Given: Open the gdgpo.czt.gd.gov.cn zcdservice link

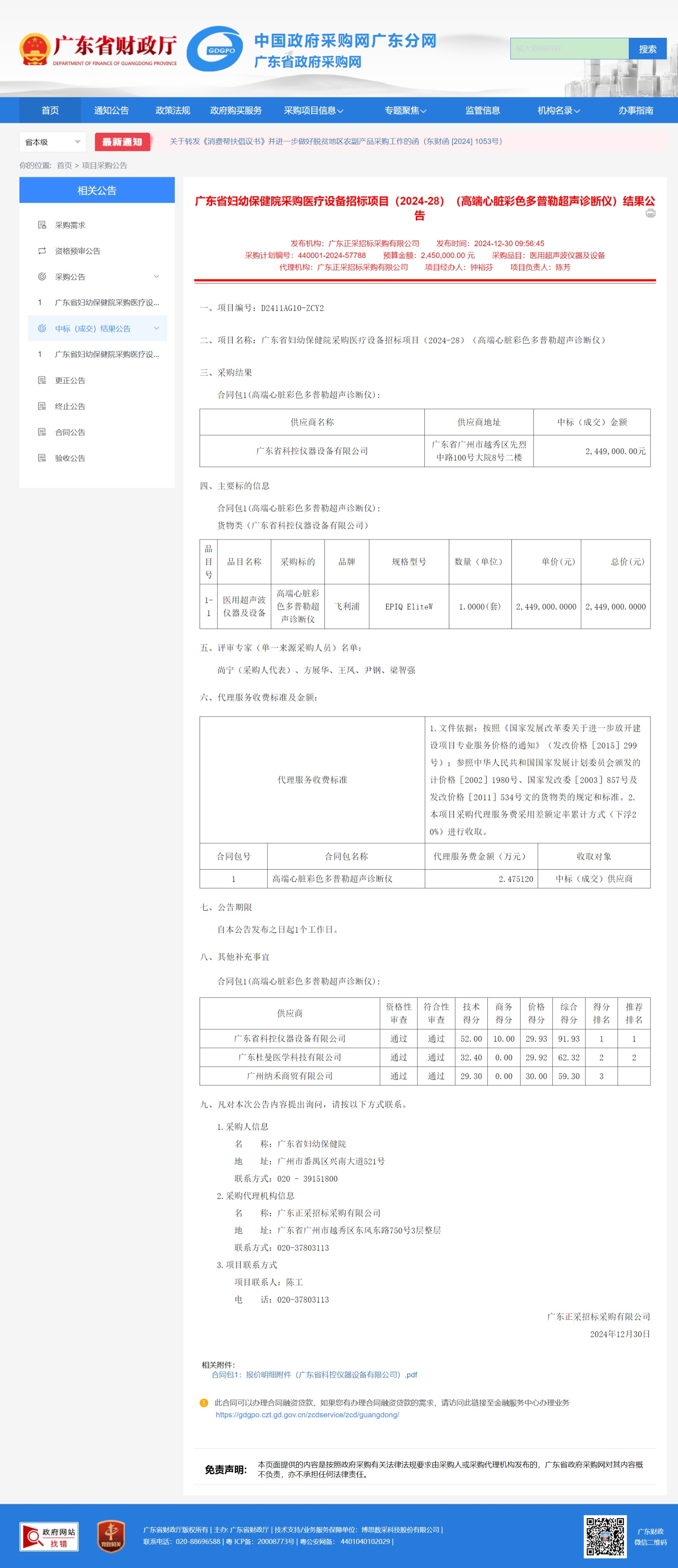Looking at the screenshot, I should click(x=308, y=1414).
